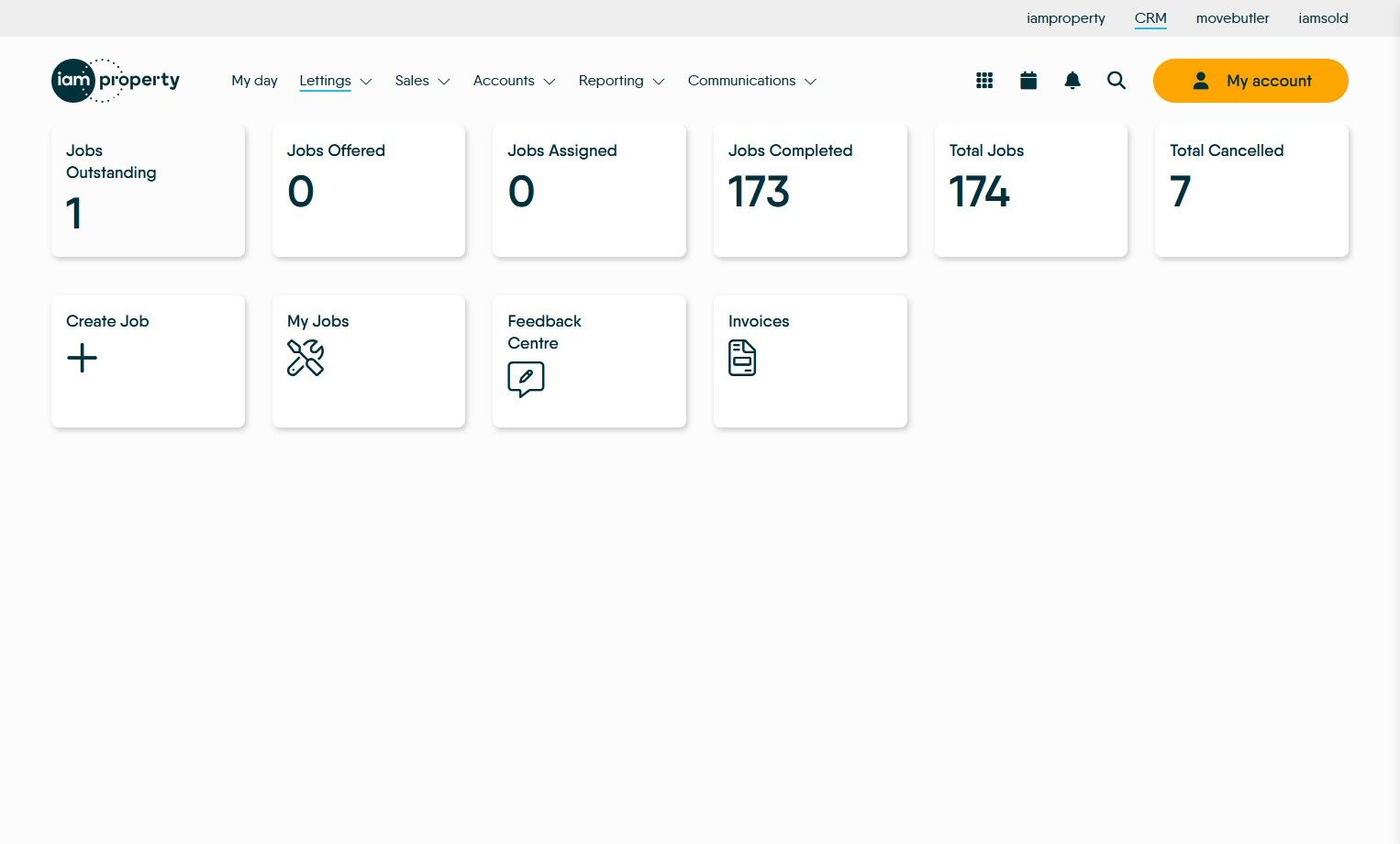
Task: Open the Communications menu label
Action: coord(741,81)
